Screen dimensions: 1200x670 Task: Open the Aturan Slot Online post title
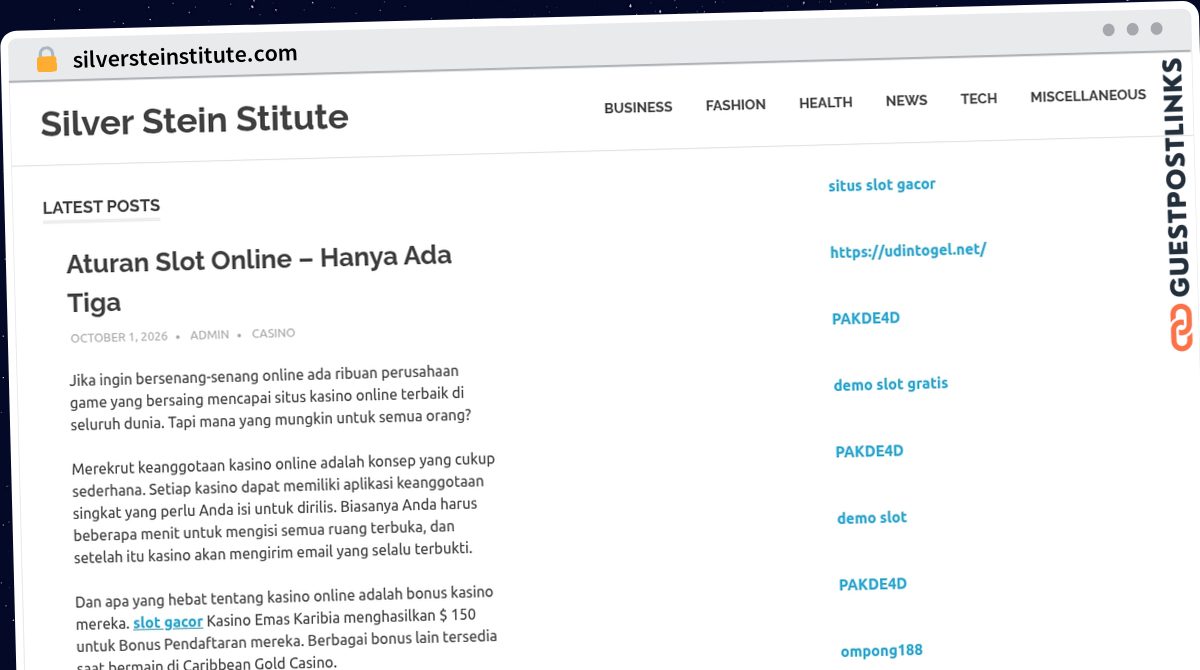[260, 279]
